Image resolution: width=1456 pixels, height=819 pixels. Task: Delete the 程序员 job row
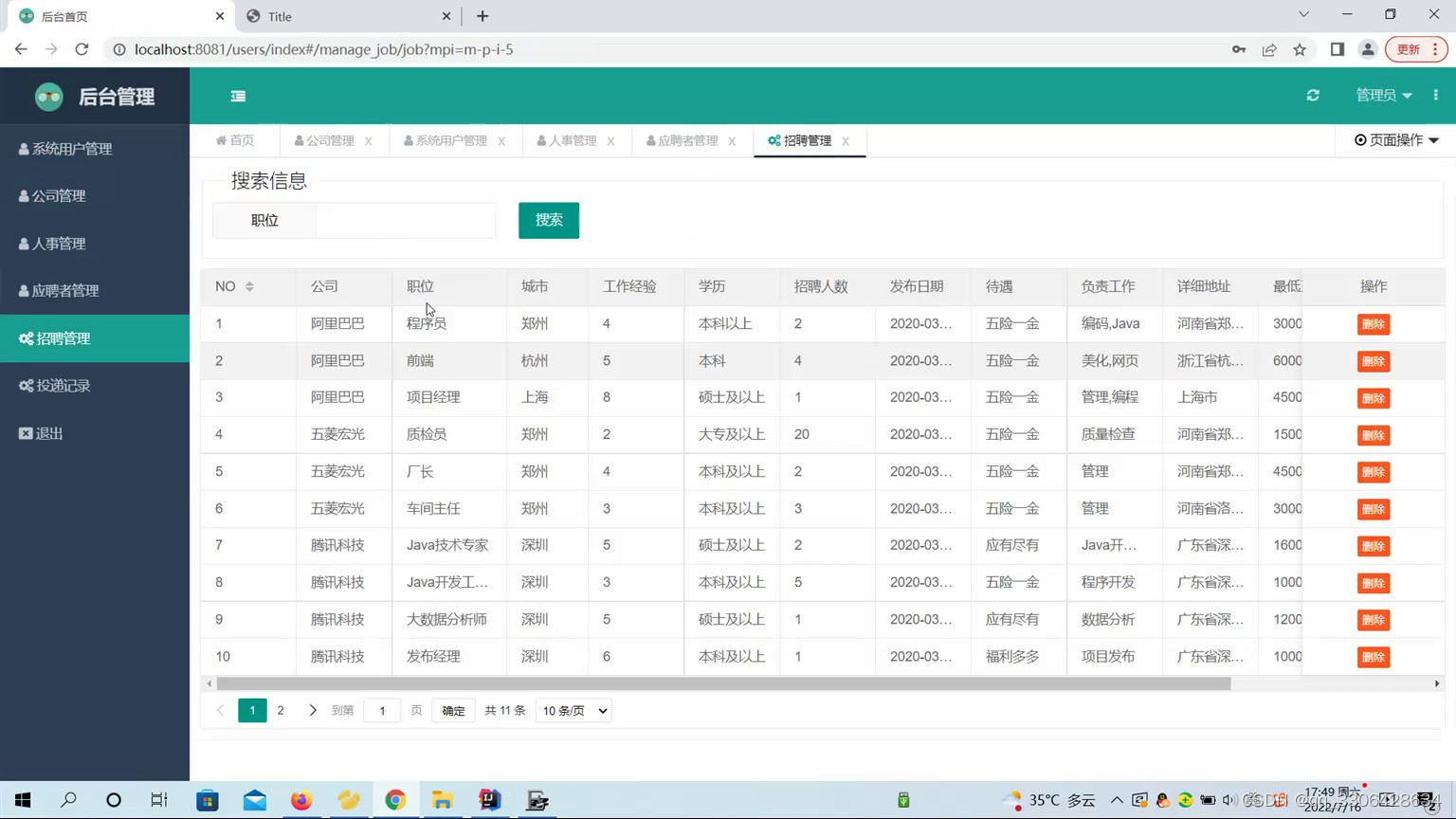tap(1373, 324)
